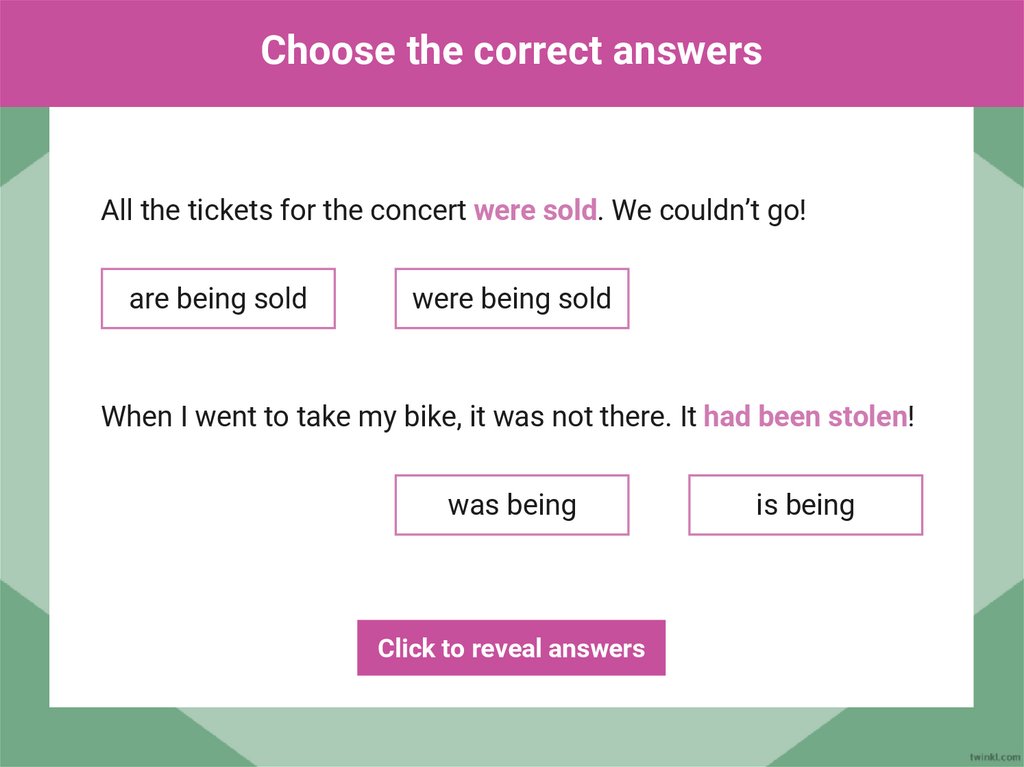1024x767 pixels.
Task: Pick the 'was being' answer box
Action: click(511, 505)
